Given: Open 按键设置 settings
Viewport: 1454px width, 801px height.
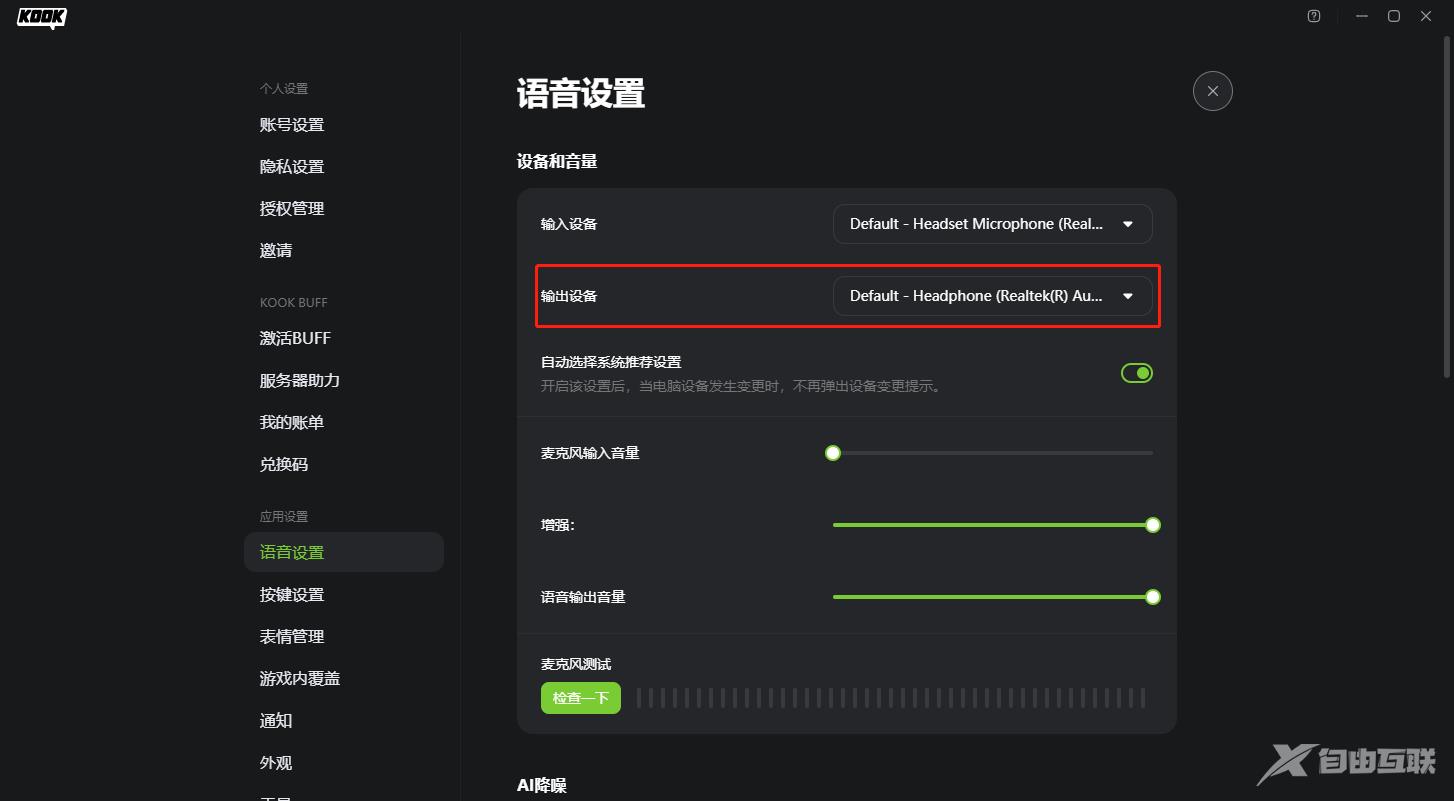Looking at the screenshot, I should (x=292, y=595).
